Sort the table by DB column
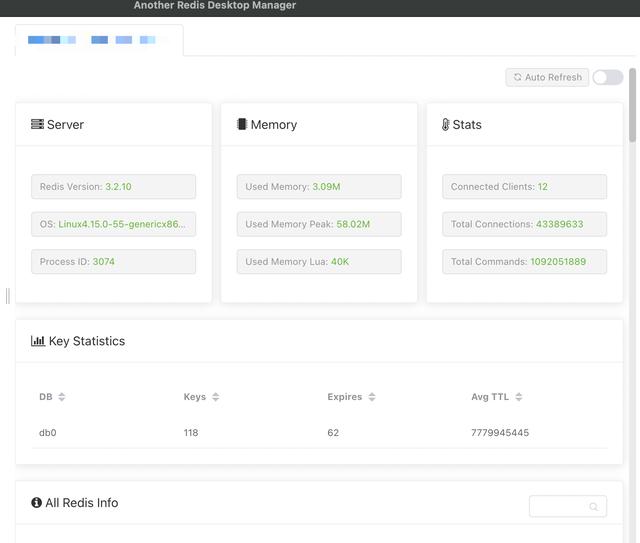Viewport: 640px width, 543px height. click(x=62, y=397)
